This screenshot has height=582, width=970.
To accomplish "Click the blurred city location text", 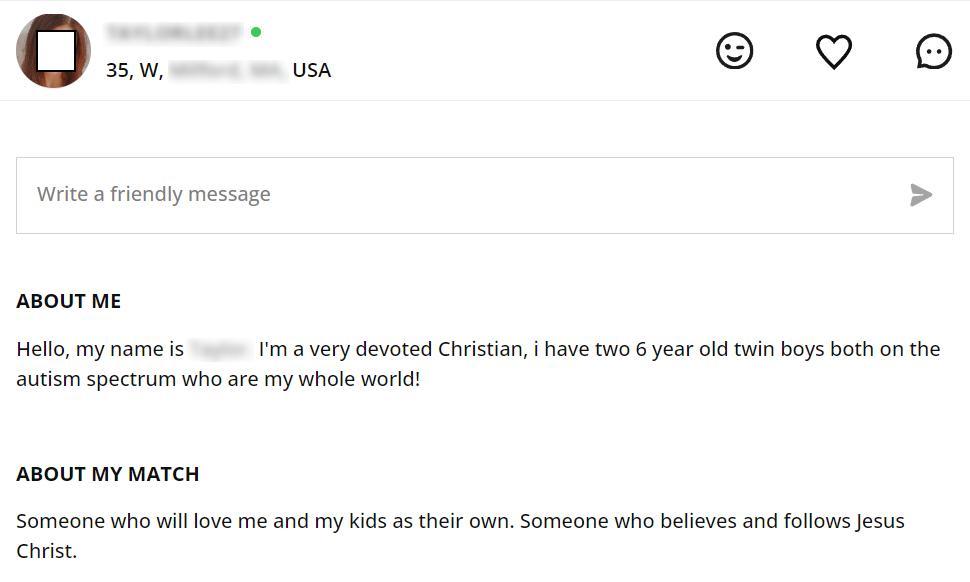I will (x=228, y=70).
